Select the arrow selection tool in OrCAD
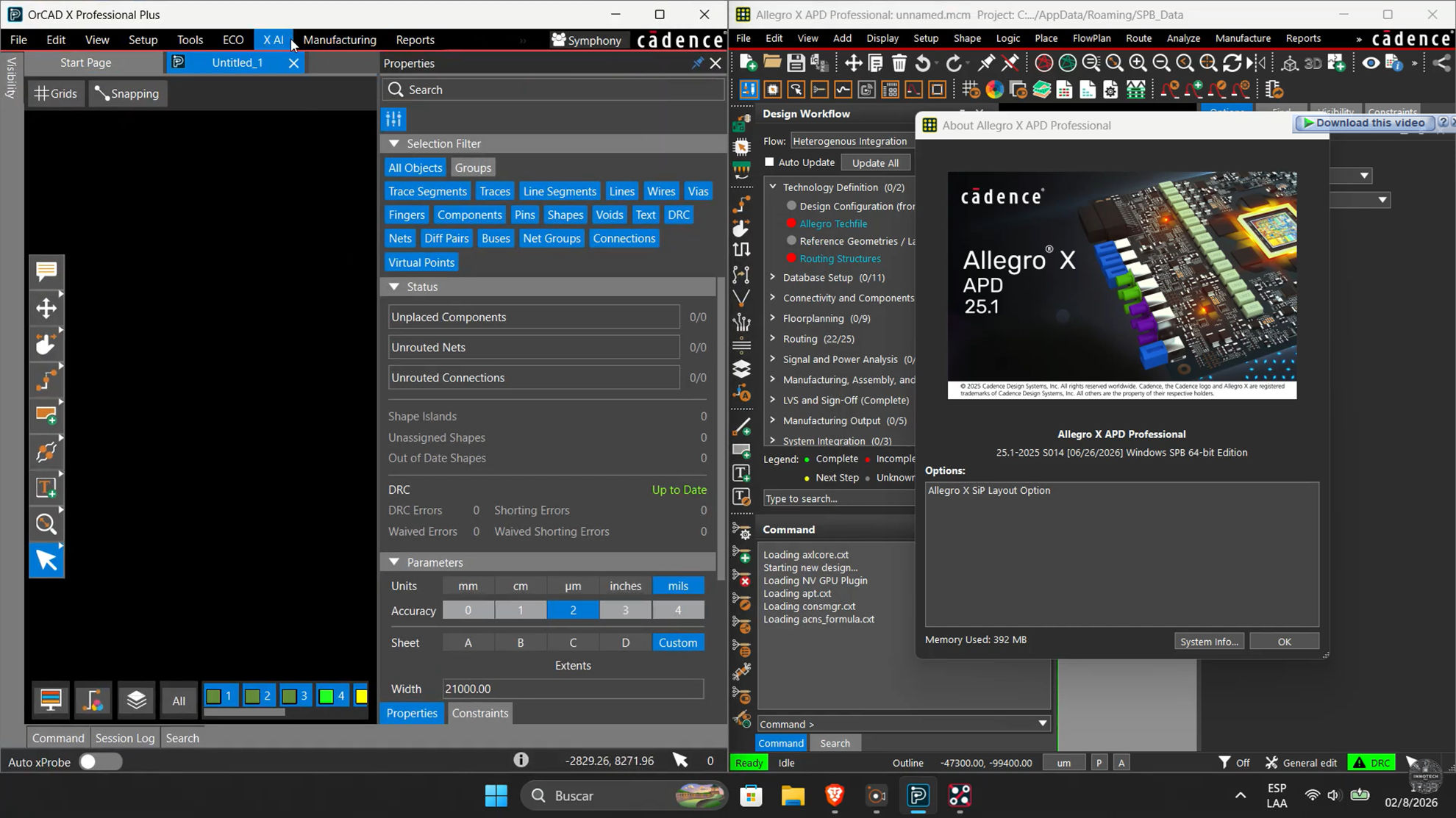The height and width of the screenshot is (818, 1456). (46, 560)
